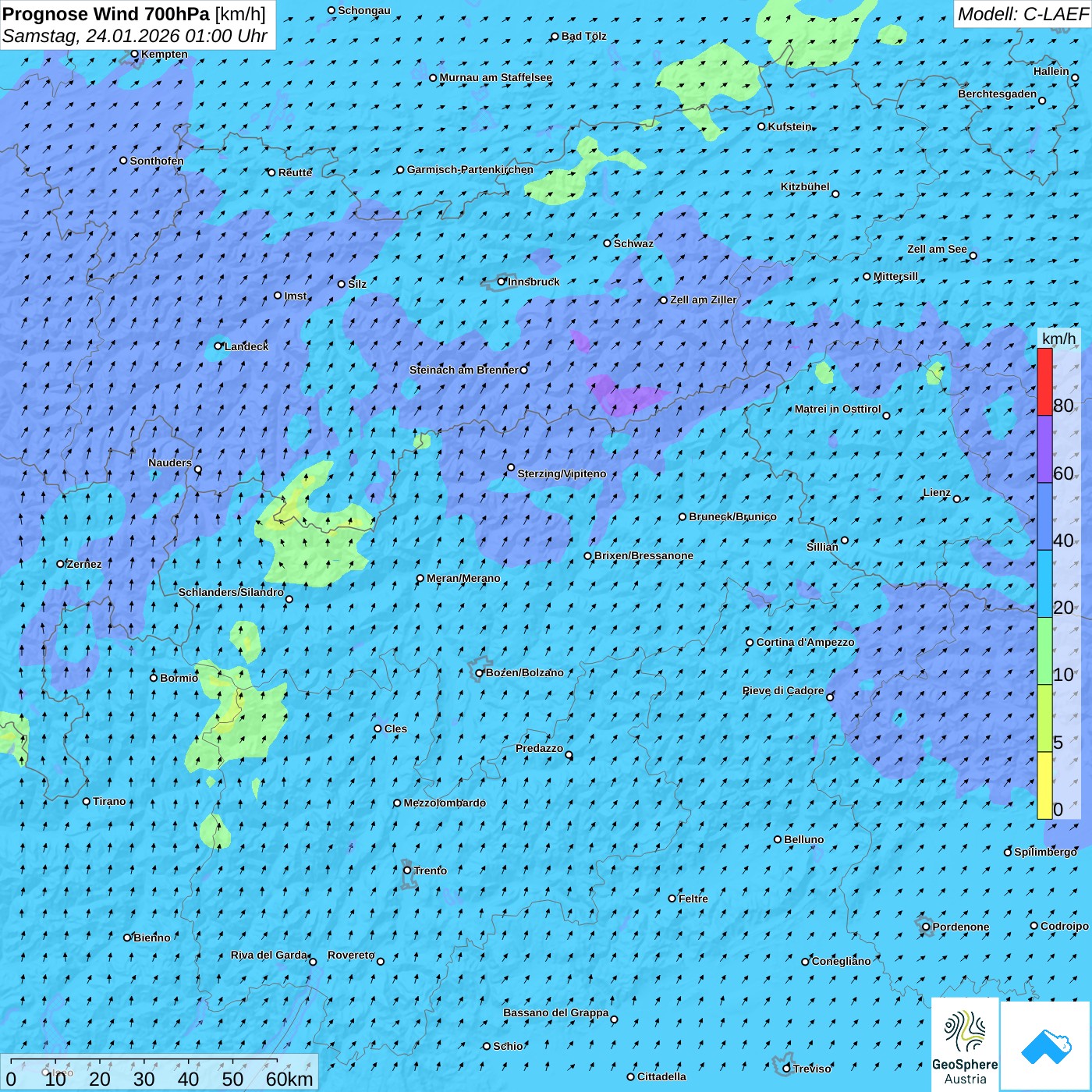The width and height of the screenshot is (1092, 1092).
Task: Click the GeoSphere Austria logo
Action: (965, 1045)
